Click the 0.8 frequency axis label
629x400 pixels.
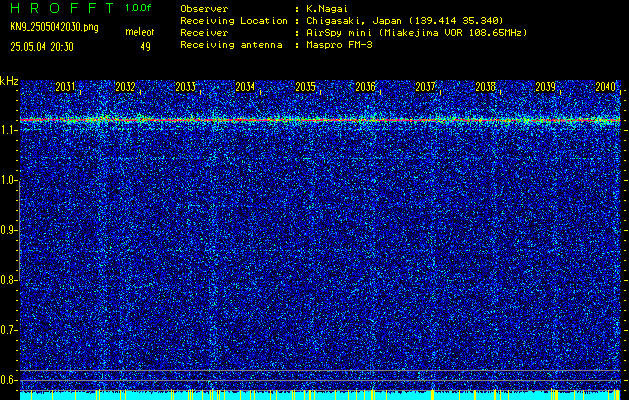(x=8, y=280)
